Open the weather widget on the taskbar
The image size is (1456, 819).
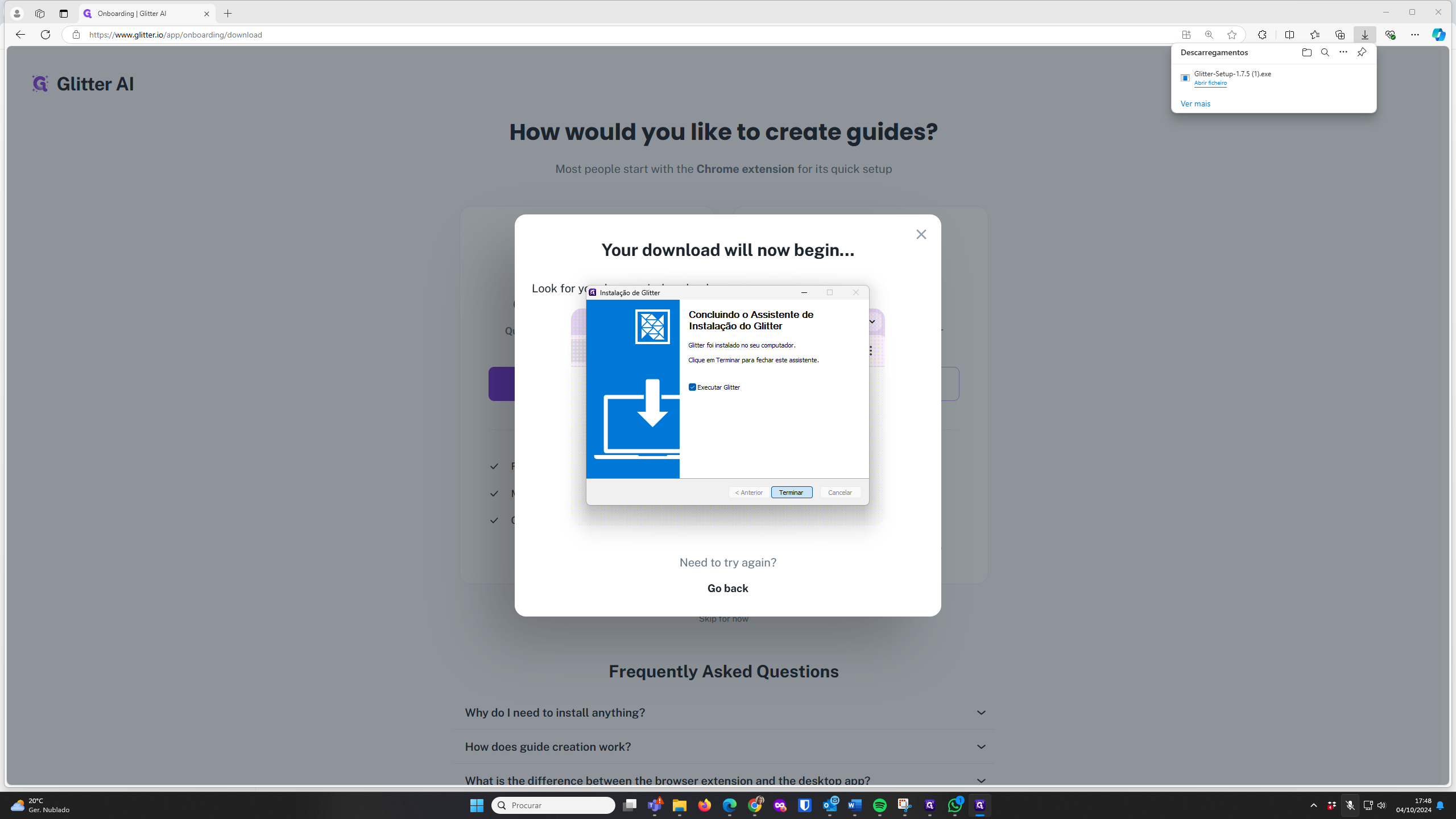(x=40, y=805)
